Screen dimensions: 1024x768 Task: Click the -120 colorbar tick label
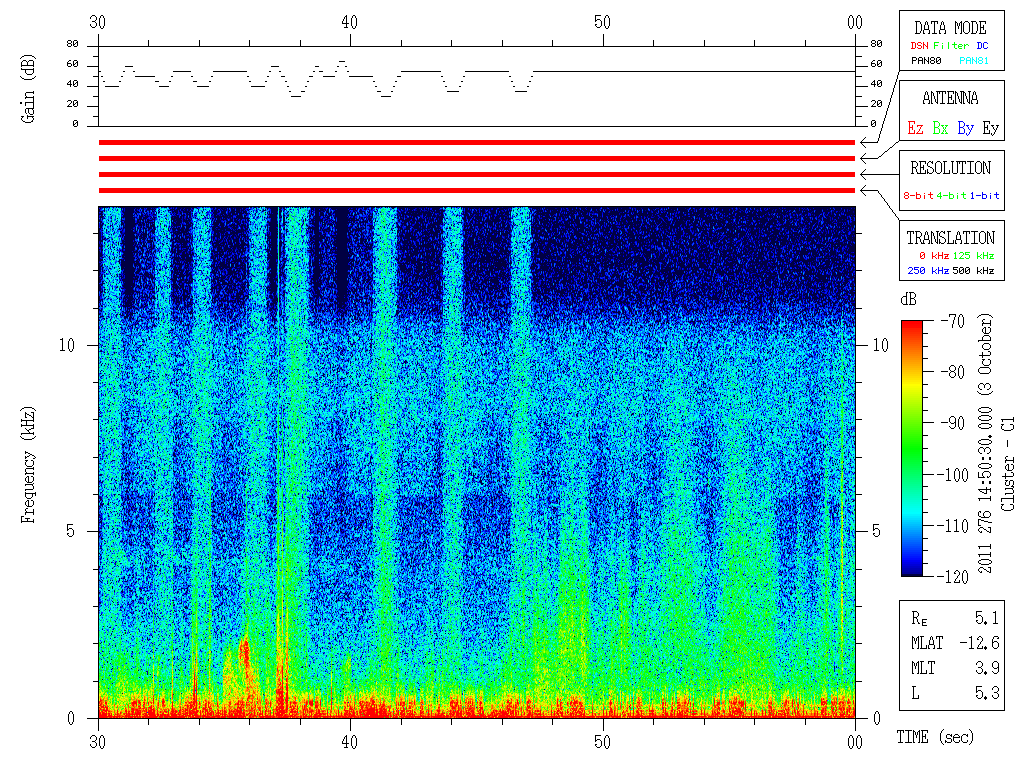click(953, 577)
